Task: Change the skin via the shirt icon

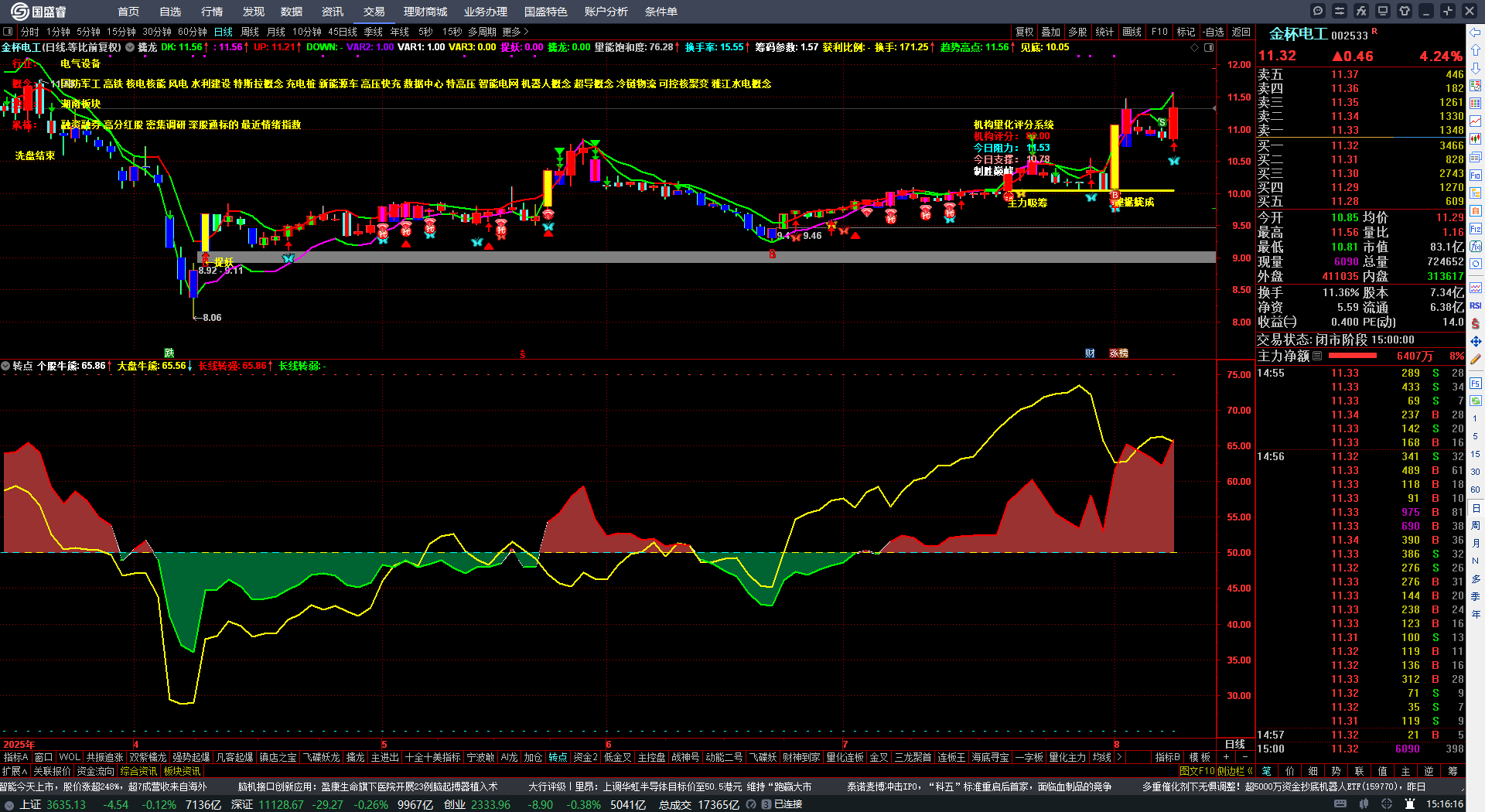Action: (1405, 11)
